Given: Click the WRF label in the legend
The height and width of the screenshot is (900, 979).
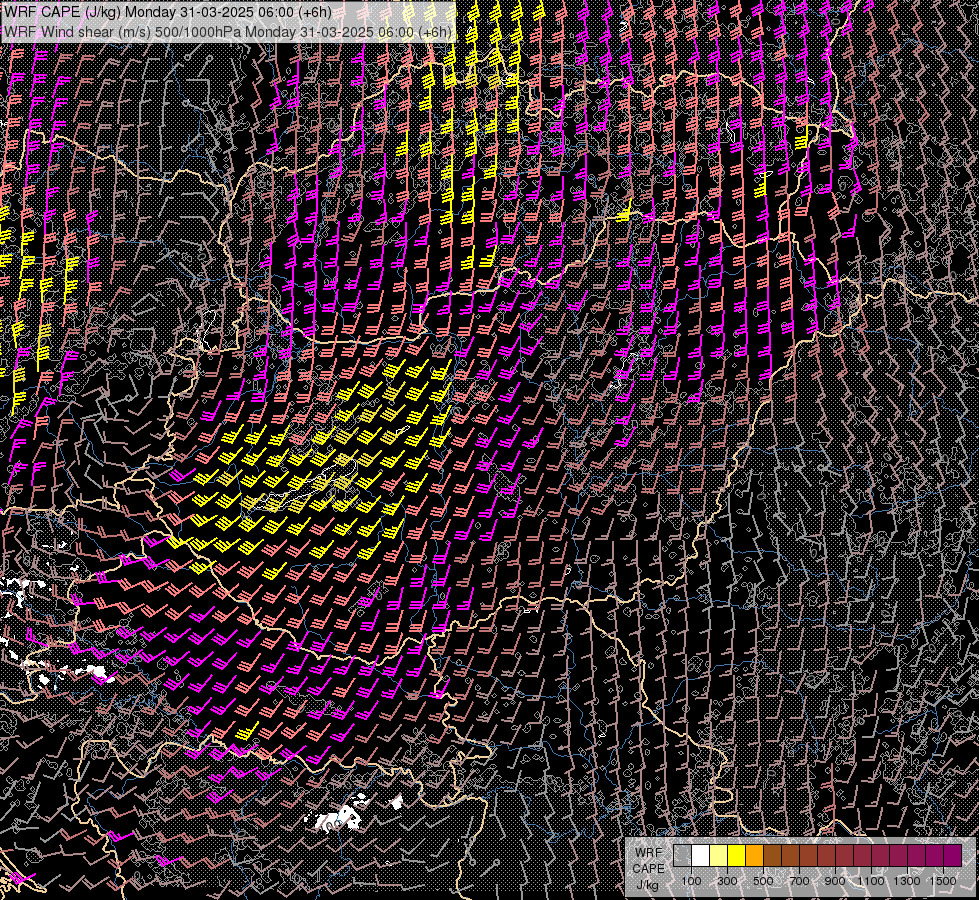Looking at the screenshot, I should [649, 853].
